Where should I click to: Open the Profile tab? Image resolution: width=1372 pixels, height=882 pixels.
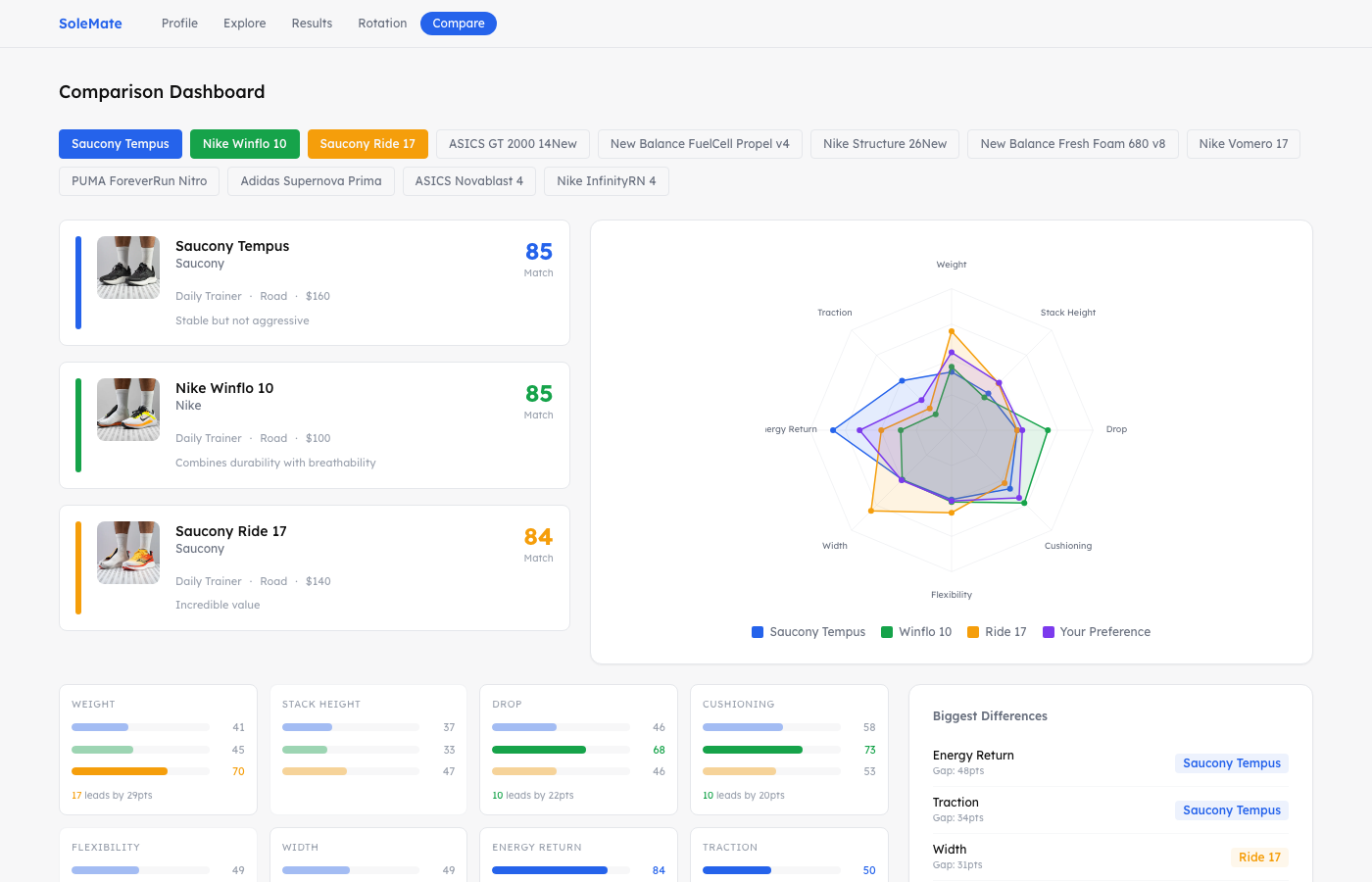pos(179,23)
